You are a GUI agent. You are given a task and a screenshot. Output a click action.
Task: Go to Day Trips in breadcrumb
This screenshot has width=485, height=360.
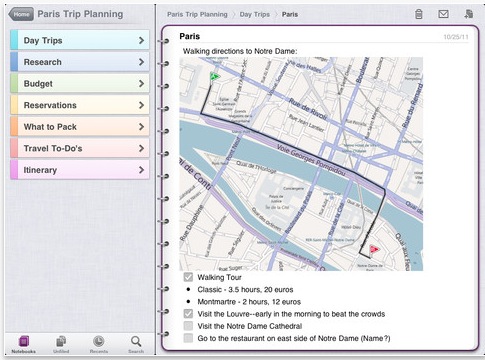click(x=255, y=14)
